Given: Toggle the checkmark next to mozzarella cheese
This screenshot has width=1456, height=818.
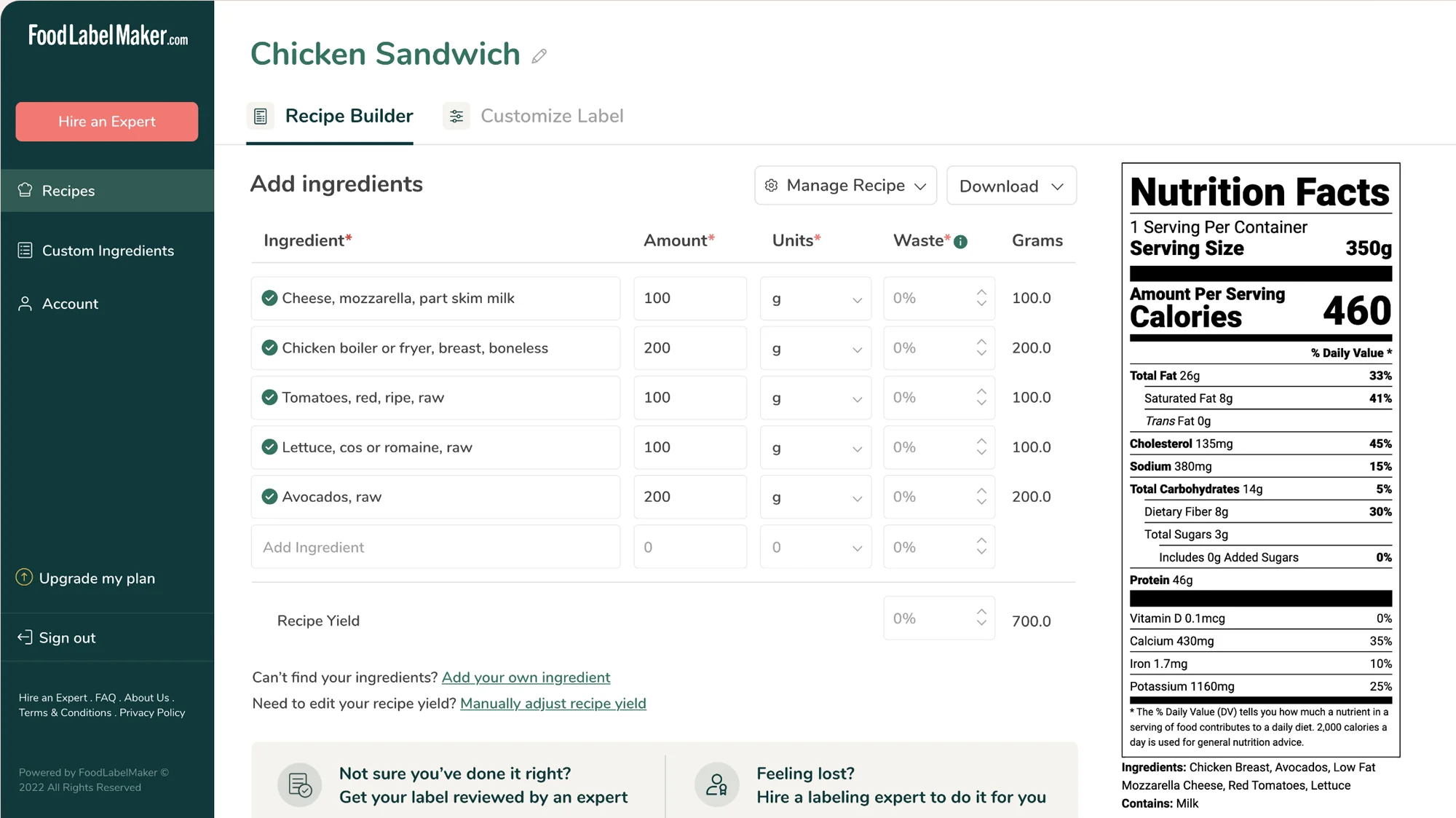Looking at the screenshot, I should [269, 298].
